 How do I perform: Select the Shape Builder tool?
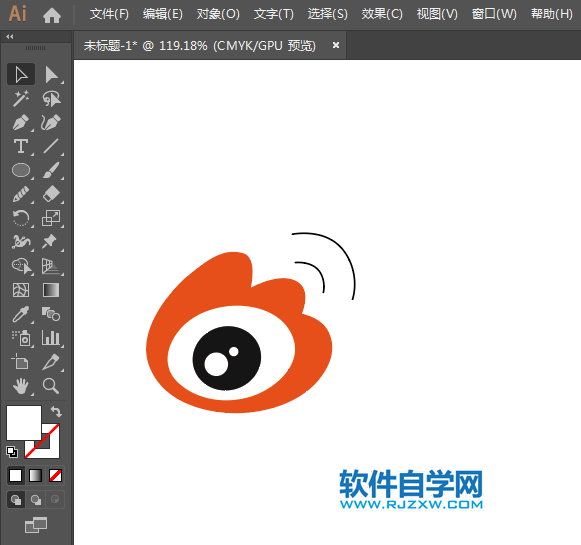point(21,266)
